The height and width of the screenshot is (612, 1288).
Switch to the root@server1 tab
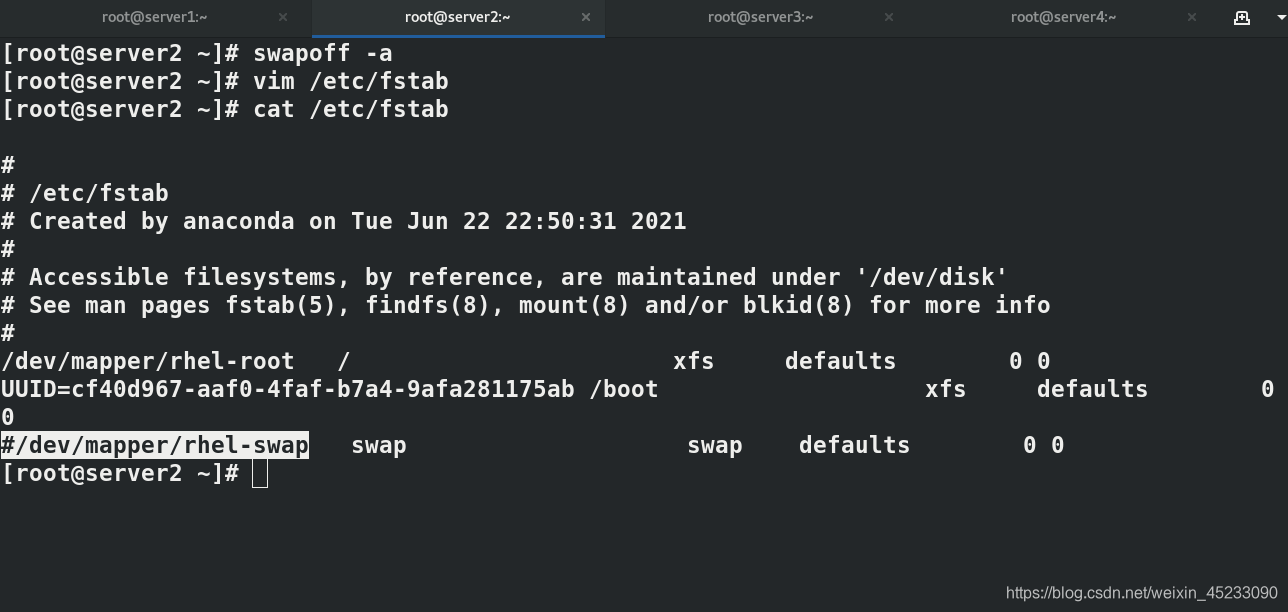[x=154, y=17]
